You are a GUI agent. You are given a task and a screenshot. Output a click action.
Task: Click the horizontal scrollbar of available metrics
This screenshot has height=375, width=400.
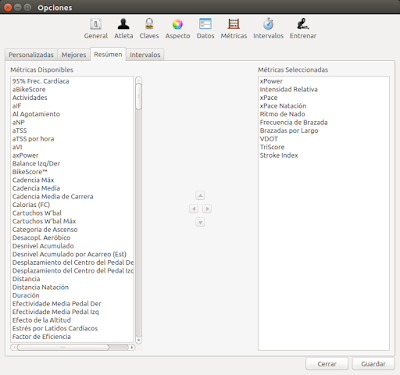pyautogui.click(x=63, y=347)
